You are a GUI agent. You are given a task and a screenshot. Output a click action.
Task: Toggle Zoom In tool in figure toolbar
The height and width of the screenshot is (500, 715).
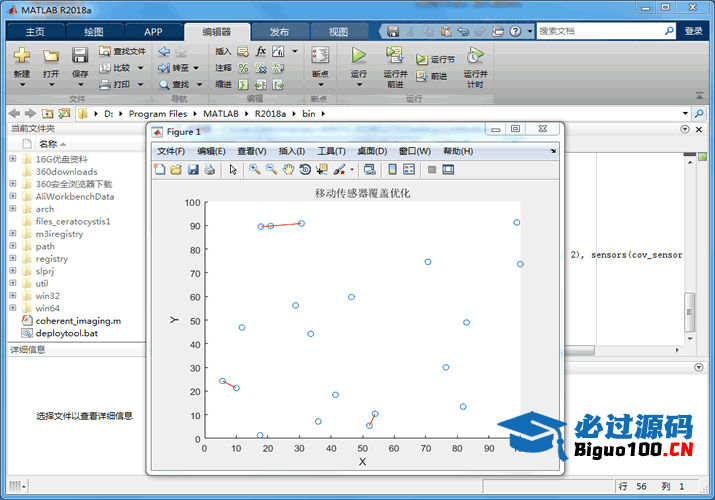click(255, 170)
